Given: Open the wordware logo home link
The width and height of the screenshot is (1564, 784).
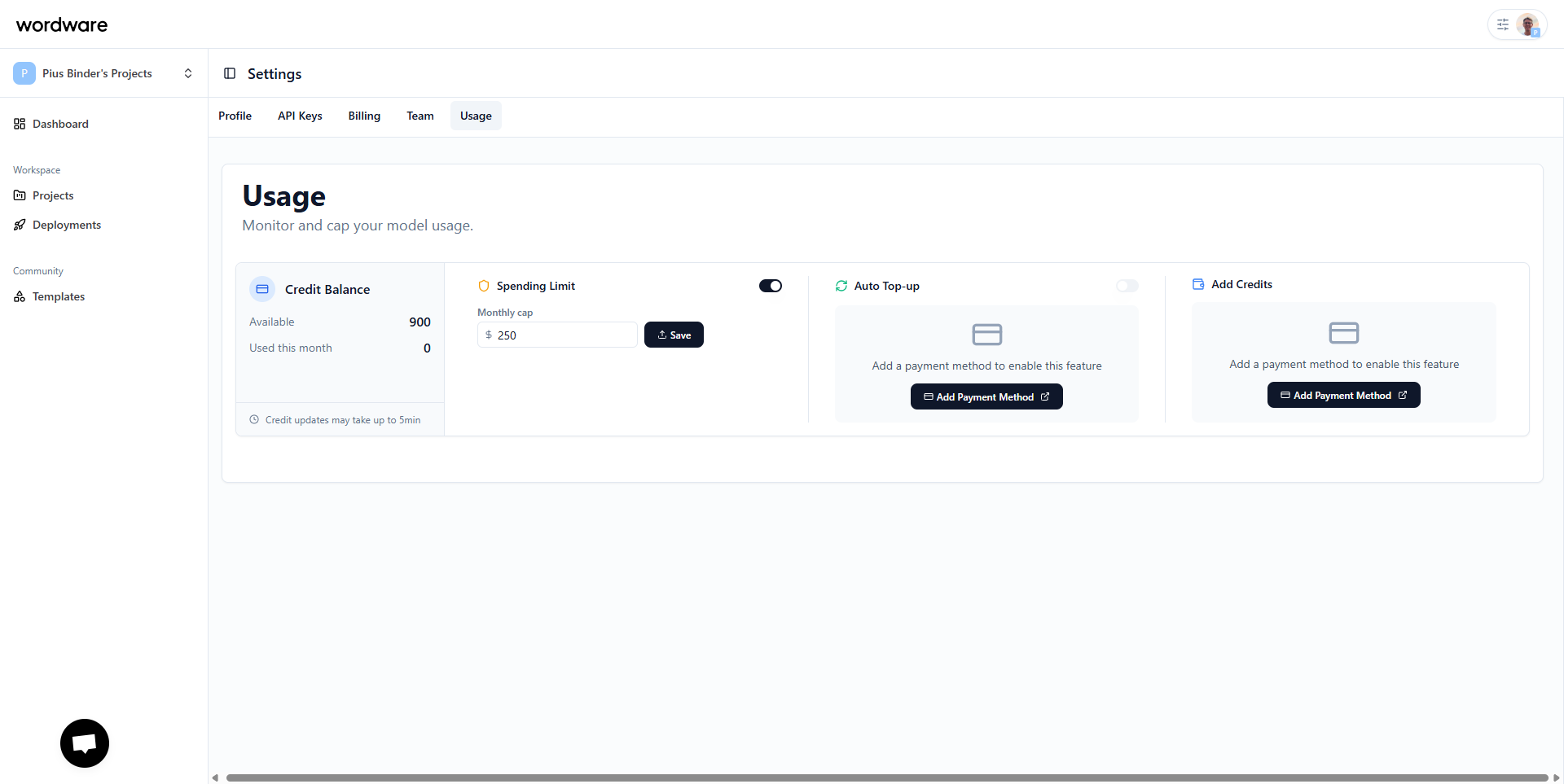Looking at the screenshot, I should coord(62,24).
